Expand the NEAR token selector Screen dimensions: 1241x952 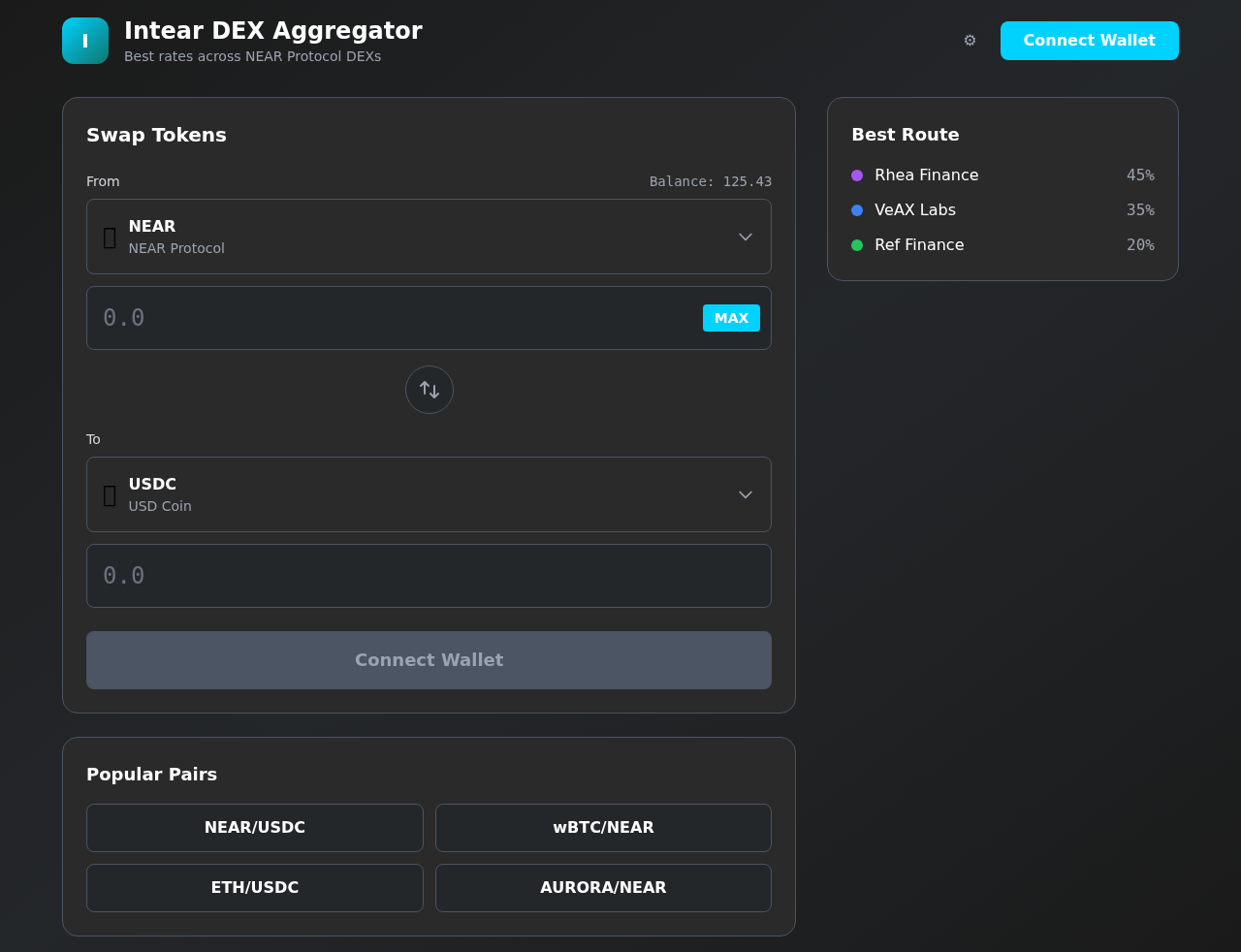(x=429, y=237)
